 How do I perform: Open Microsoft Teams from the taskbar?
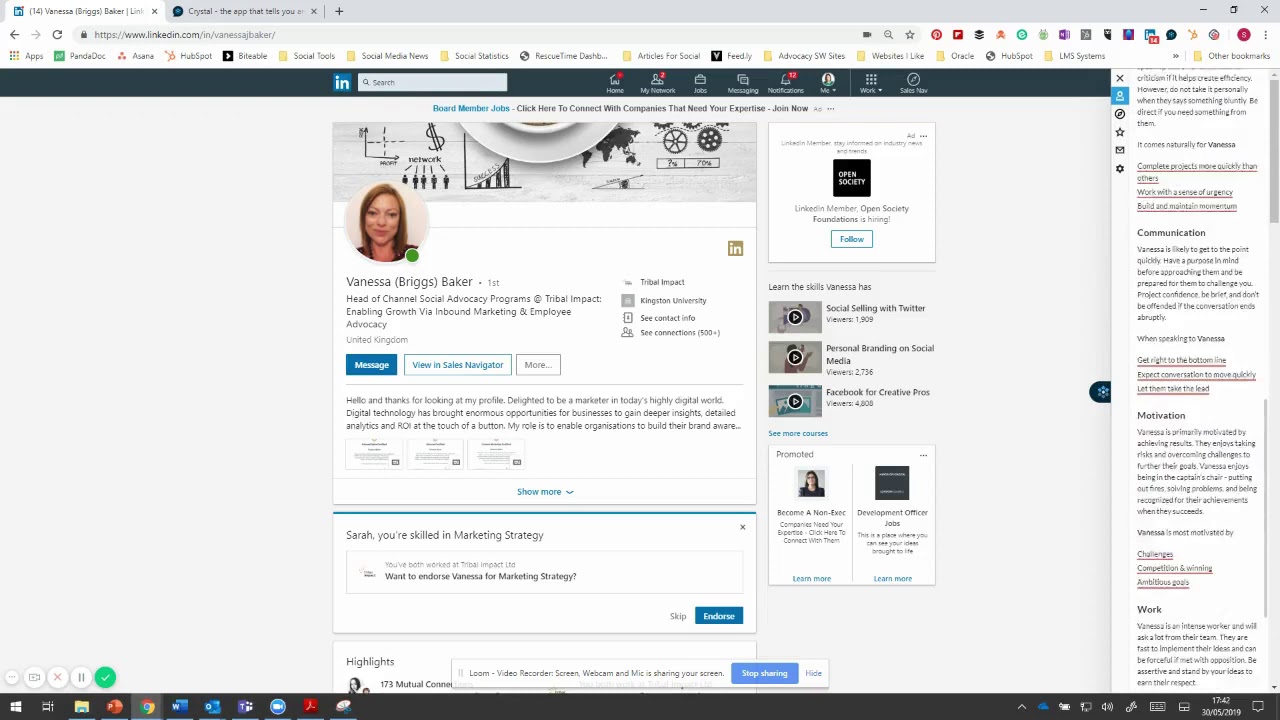[x=245, y=707]
